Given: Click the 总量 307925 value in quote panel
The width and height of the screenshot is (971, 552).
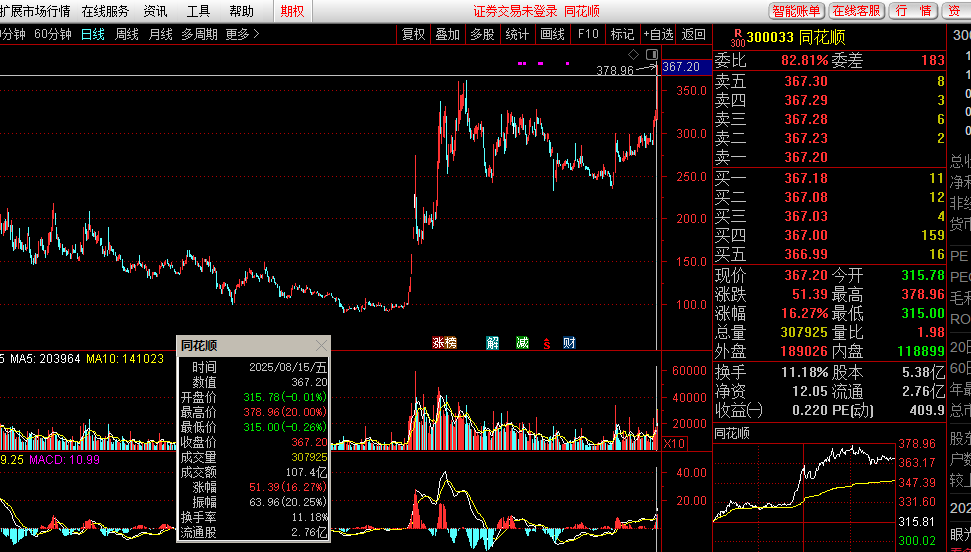Looking at the screenshot, I should point(804,332).
